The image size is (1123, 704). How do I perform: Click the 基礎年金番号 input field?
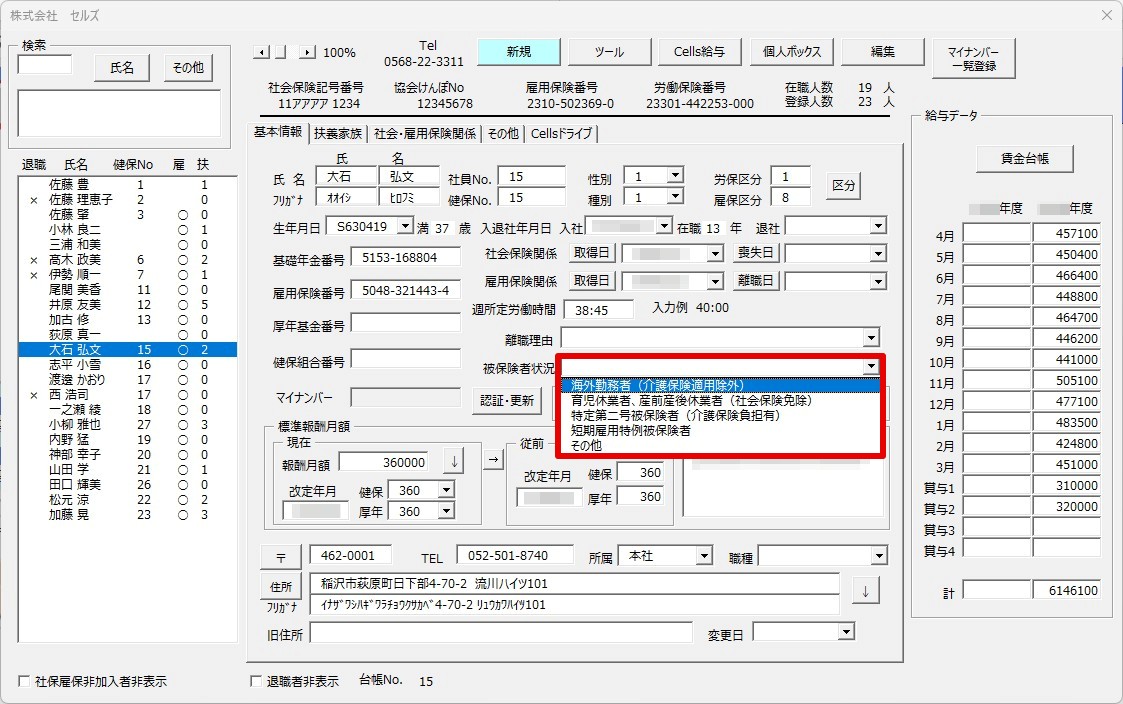click(x=405, y=258)
